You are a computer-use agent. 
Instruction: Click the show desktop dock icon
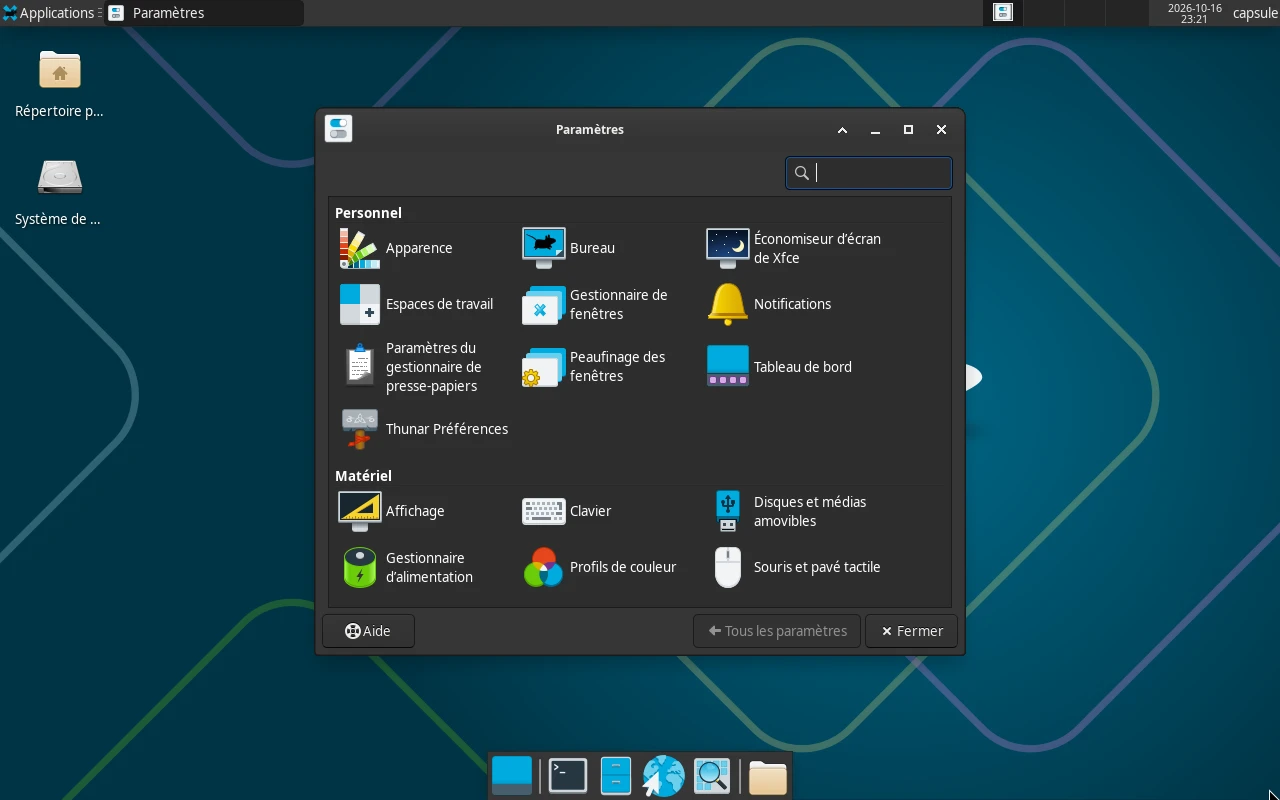point(512,776)
